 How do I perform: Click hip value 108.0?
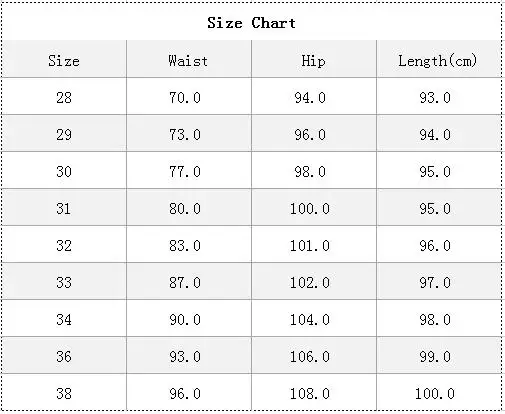[310, 394]
